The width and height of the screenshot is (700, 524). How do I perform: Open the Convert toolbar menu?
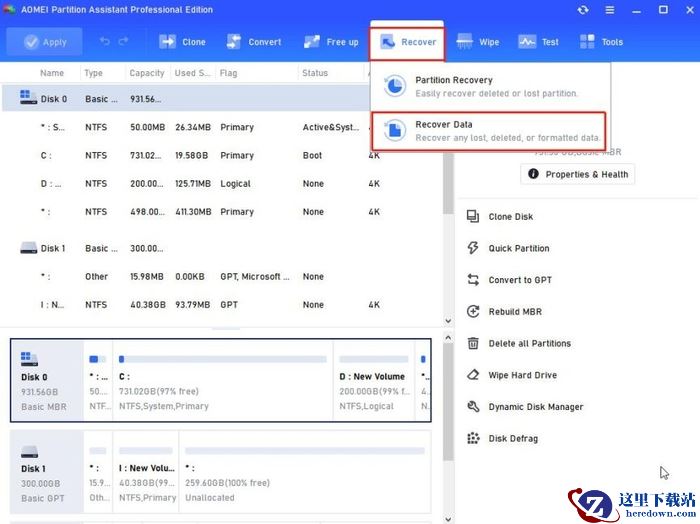pyautogui.click(x=254, y=42)
